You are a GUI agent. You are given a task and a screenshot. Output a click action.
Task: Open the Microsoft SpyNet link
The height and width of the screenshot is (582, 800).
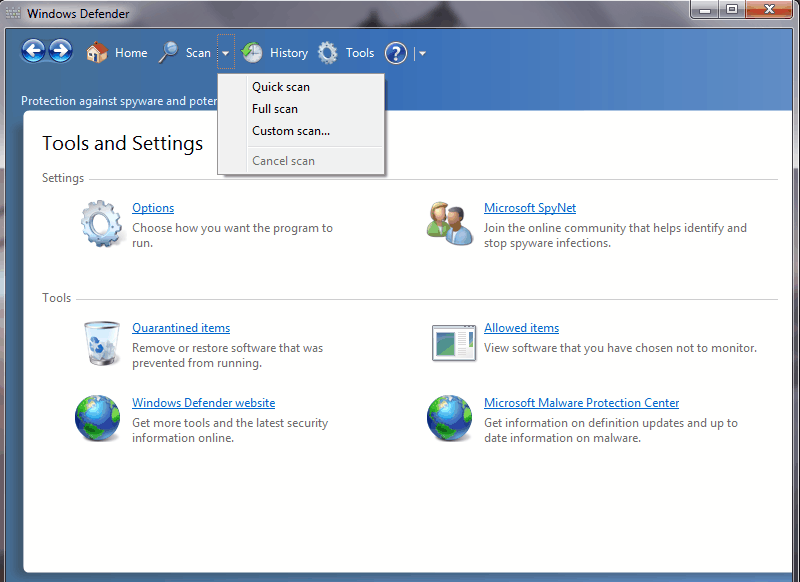530,208
